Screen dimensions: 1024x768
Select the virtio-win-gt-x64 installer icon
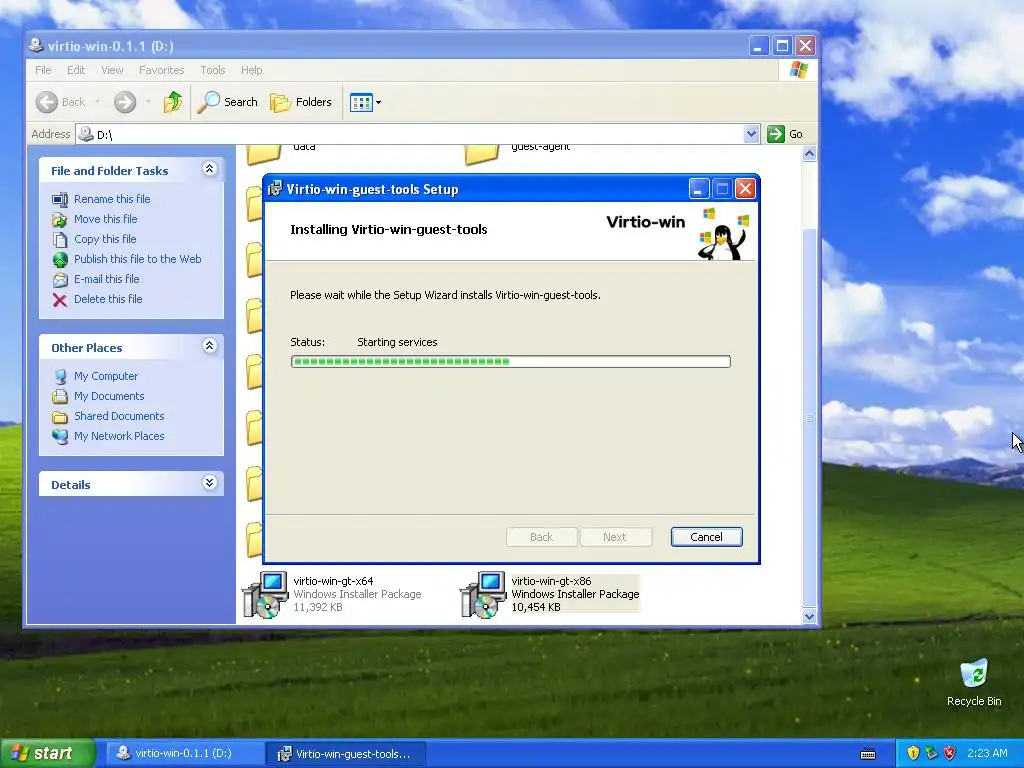coord(265,594)
